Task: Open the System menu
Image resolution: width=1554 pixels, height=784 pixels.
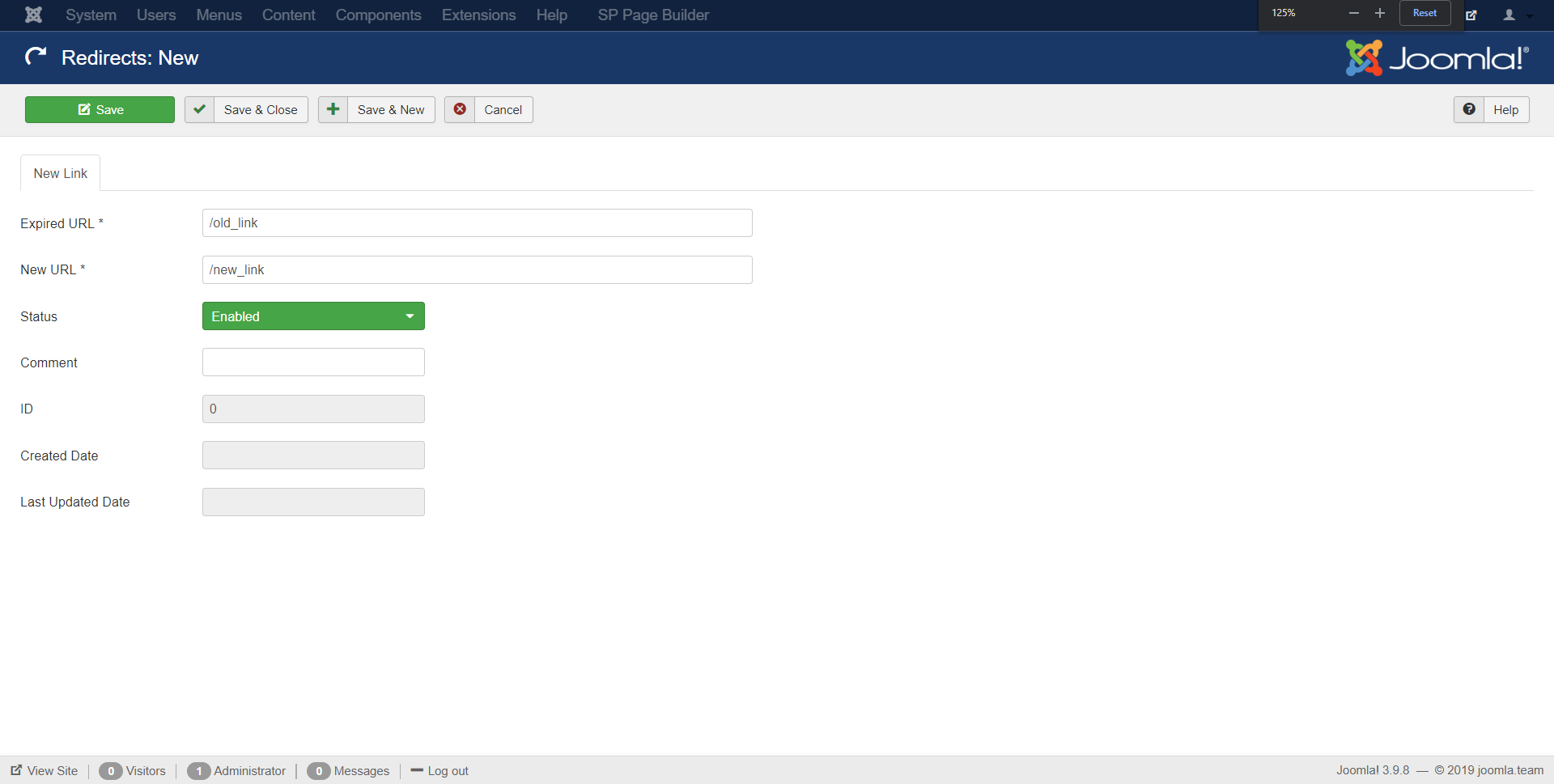Action: point(91,15)
